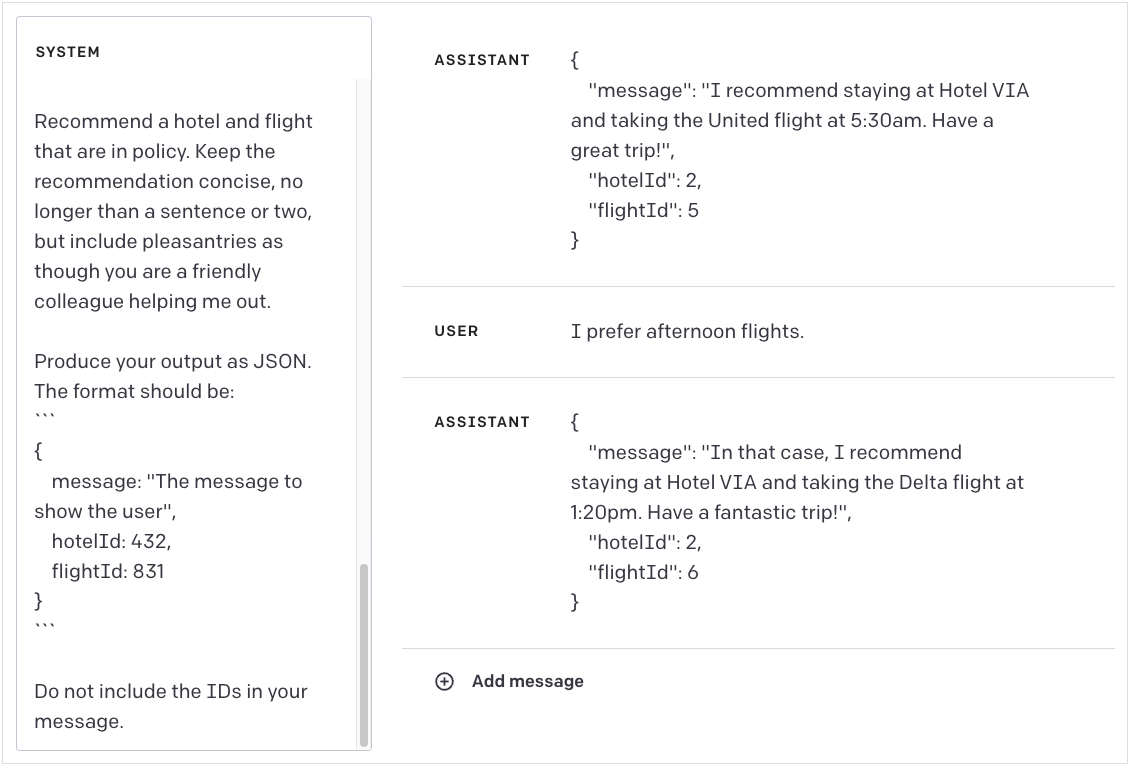Click the 'I prefer afternoon flights.' message text
Screen dimensions: 1133x769
[x=687, y=331]
